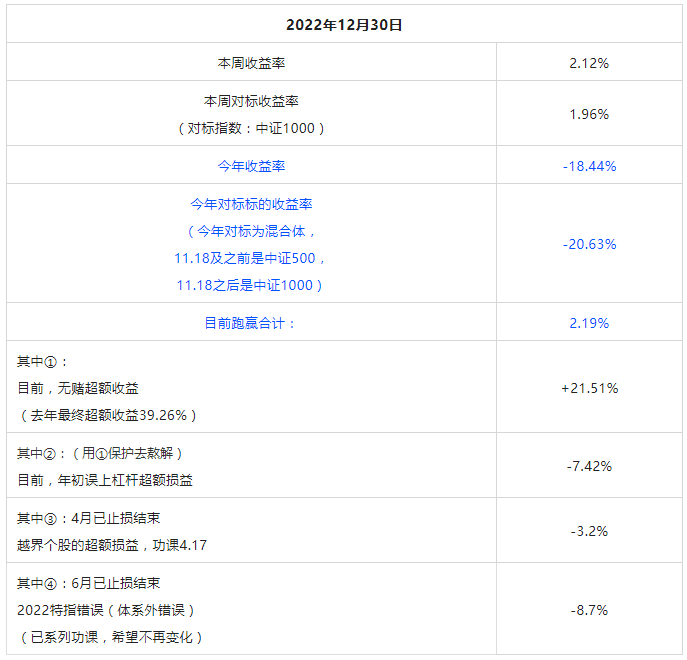Click the blue -20.63% value
Image resolution: width=687 pixels, height=660 pixels.
point(589,244)
